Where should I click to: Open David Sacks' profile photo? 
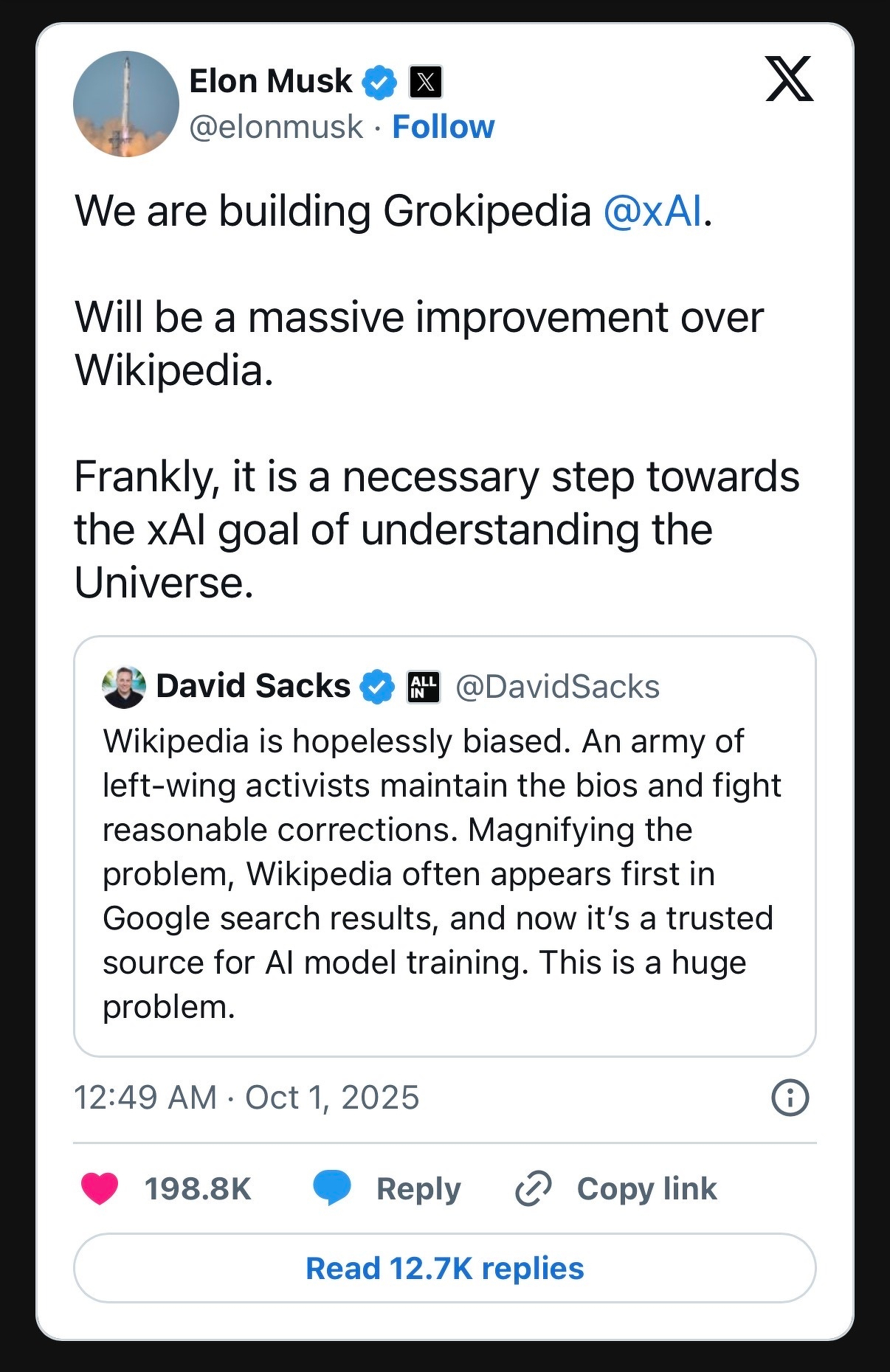pyautogui.click(x=124, y=687)
